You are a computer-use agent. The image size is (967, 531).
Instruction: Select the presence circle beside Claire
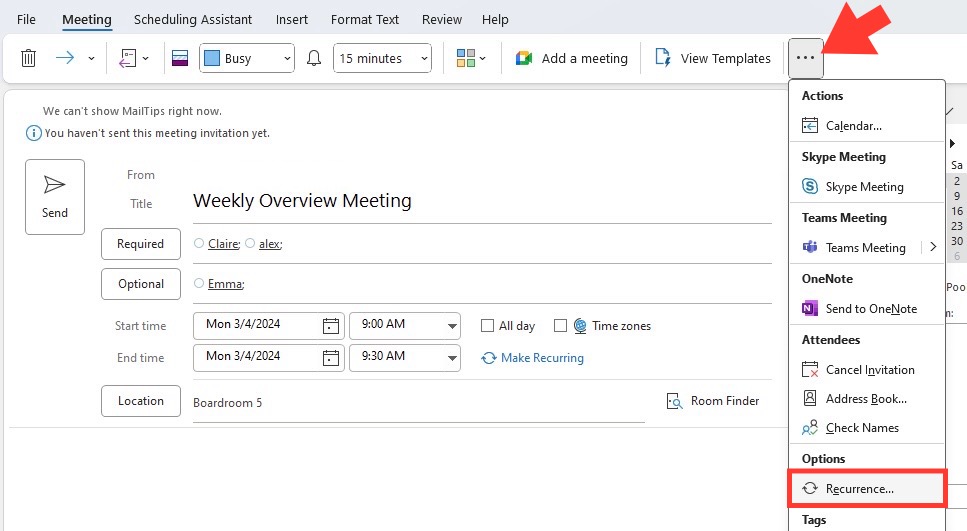(x=199, y=243)
